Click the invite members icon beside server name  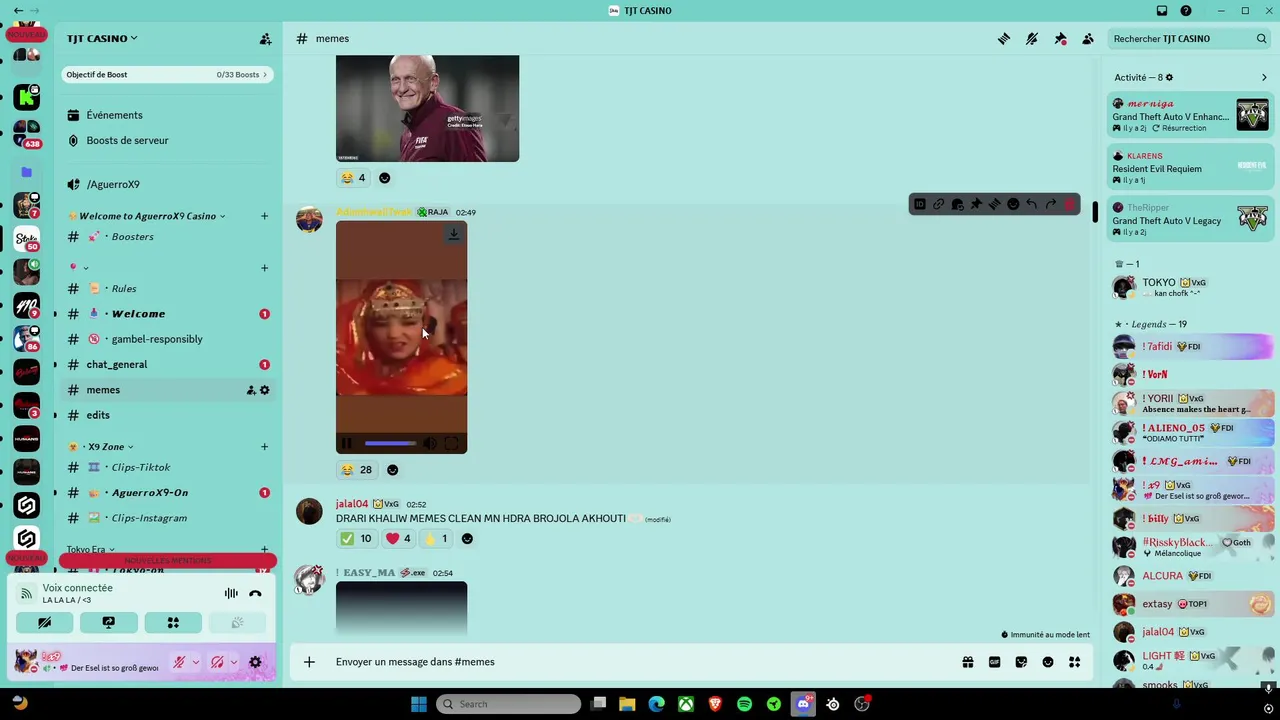pyautogui.click(x=265, y=39)
